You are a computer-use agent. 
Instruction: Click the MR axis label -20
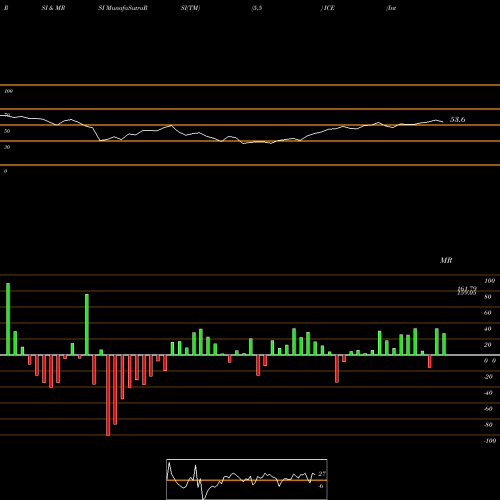[488, 377]
